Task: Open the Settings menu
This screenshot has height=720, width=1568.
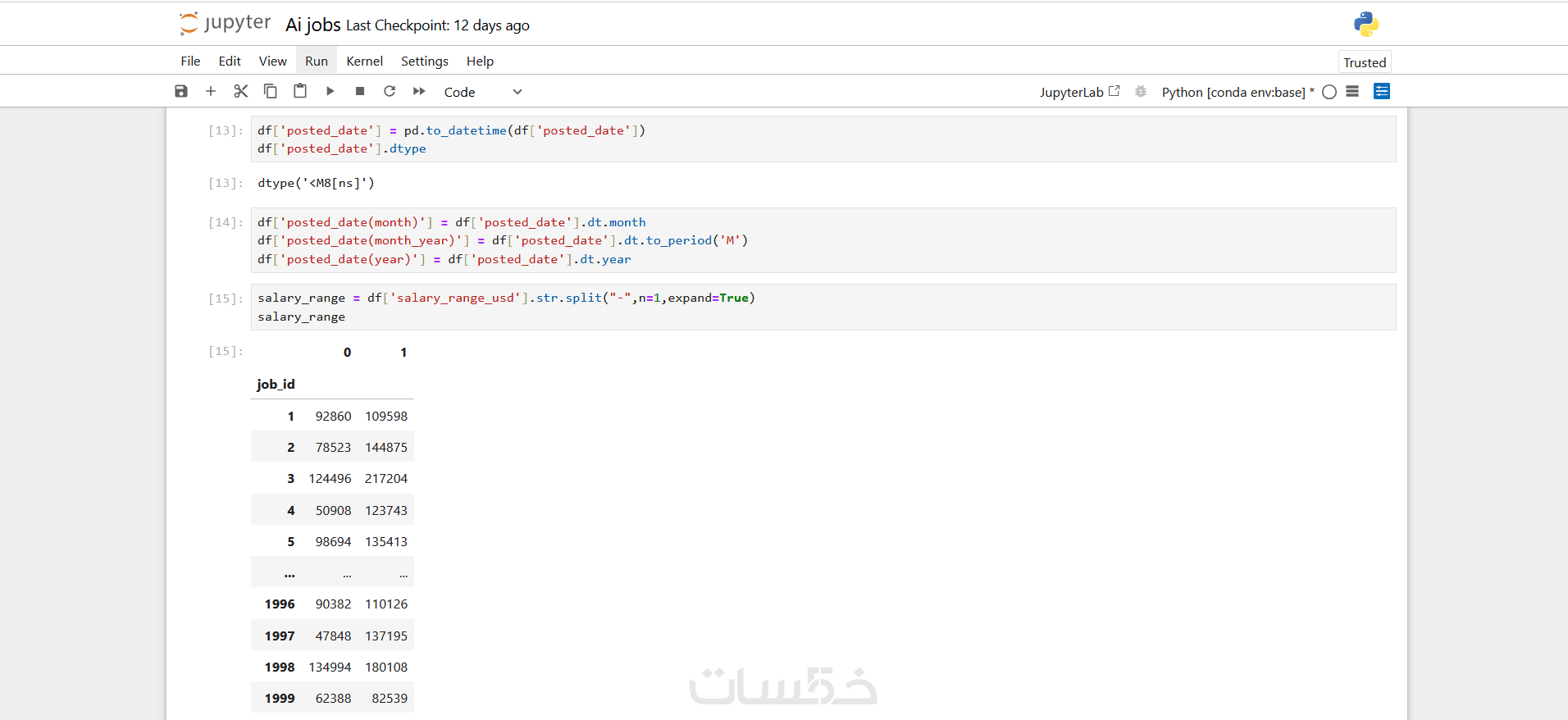Action: coord(424,62)
